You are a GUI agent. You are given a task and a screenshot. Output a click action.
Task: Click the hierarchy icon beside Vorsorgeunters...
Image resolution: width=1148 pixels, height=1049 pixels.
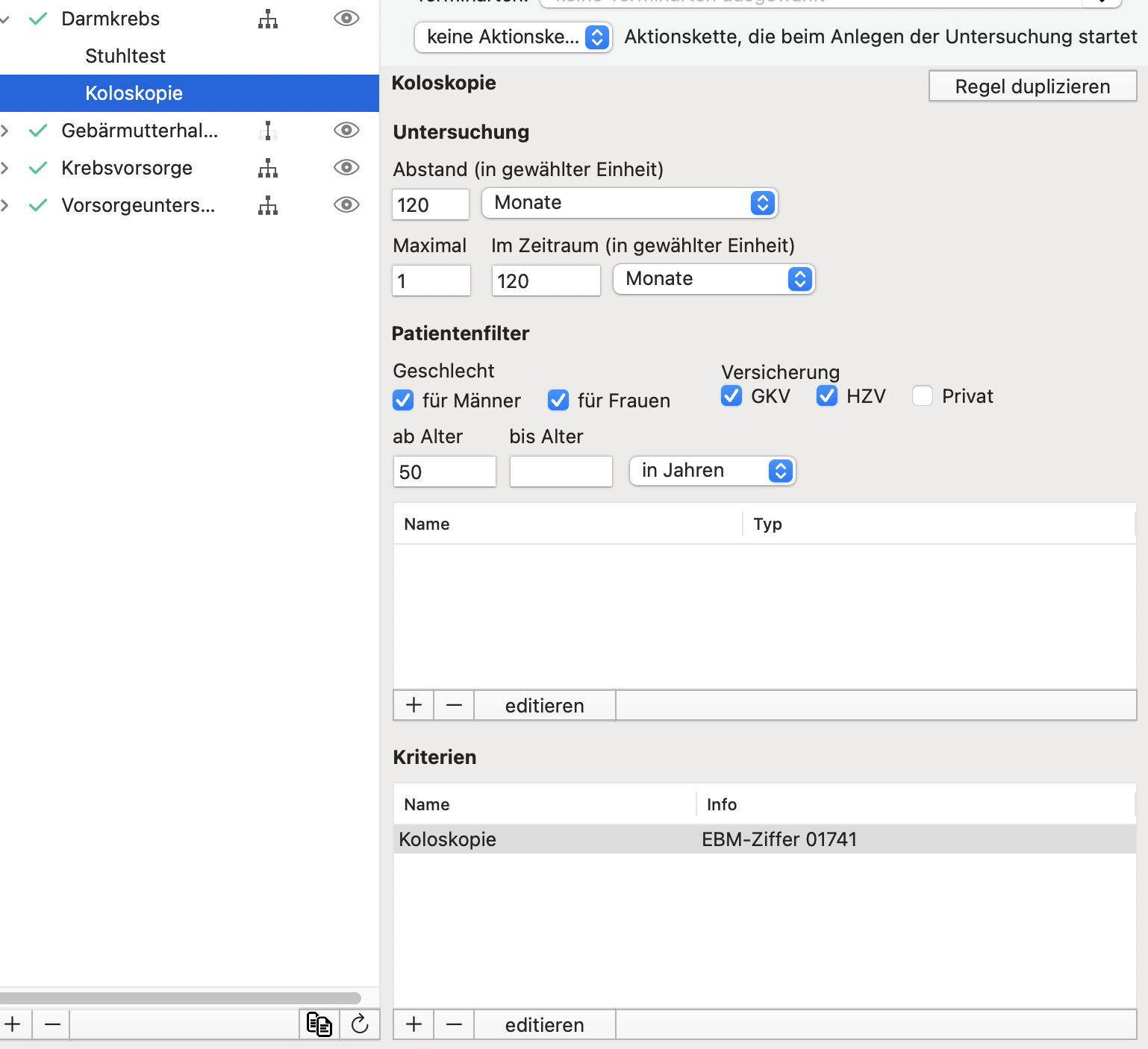[x=268, y=206]
